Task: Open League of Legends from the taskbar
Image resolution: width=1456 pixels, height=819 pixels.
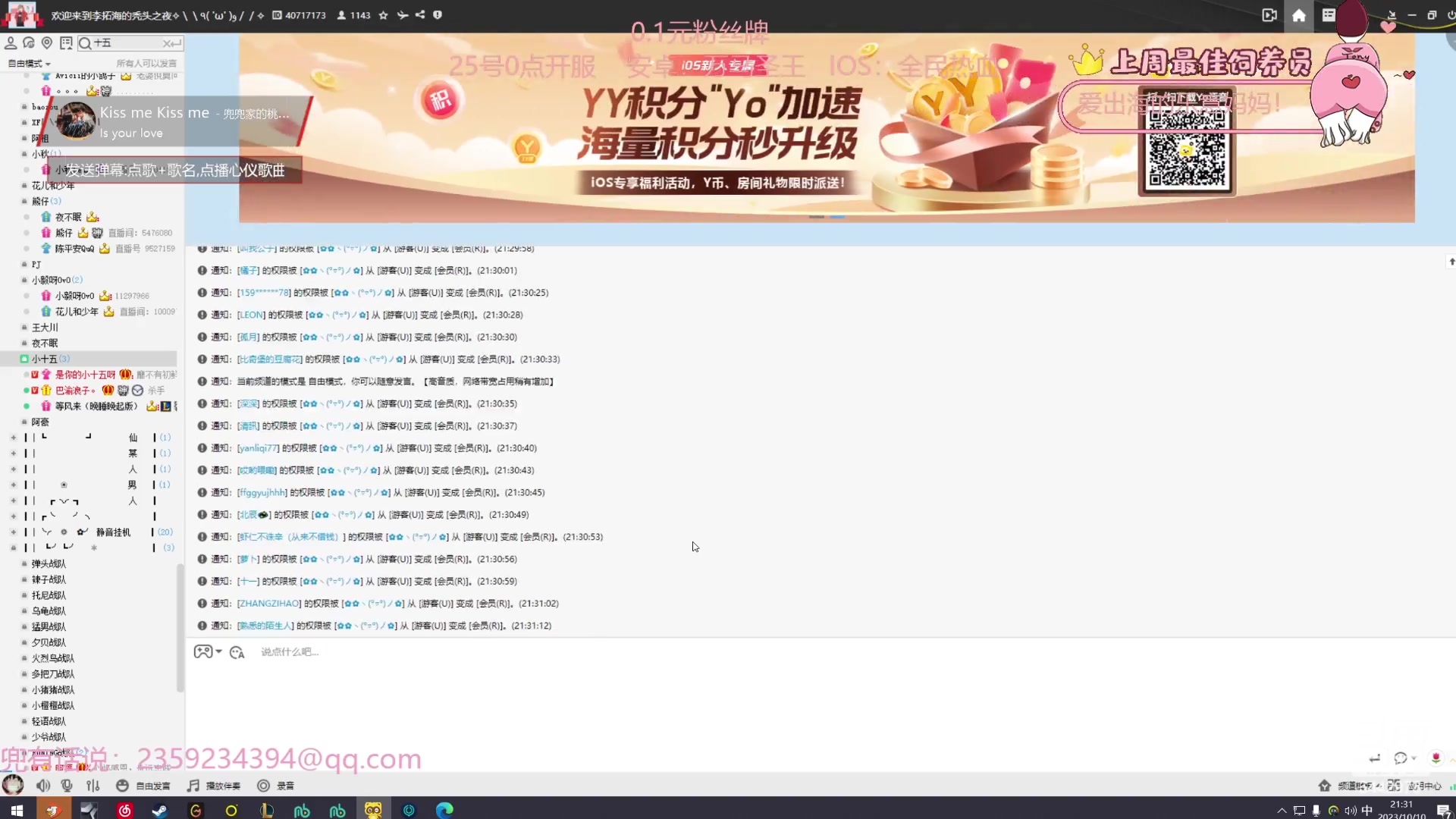Action: point(266,810)
